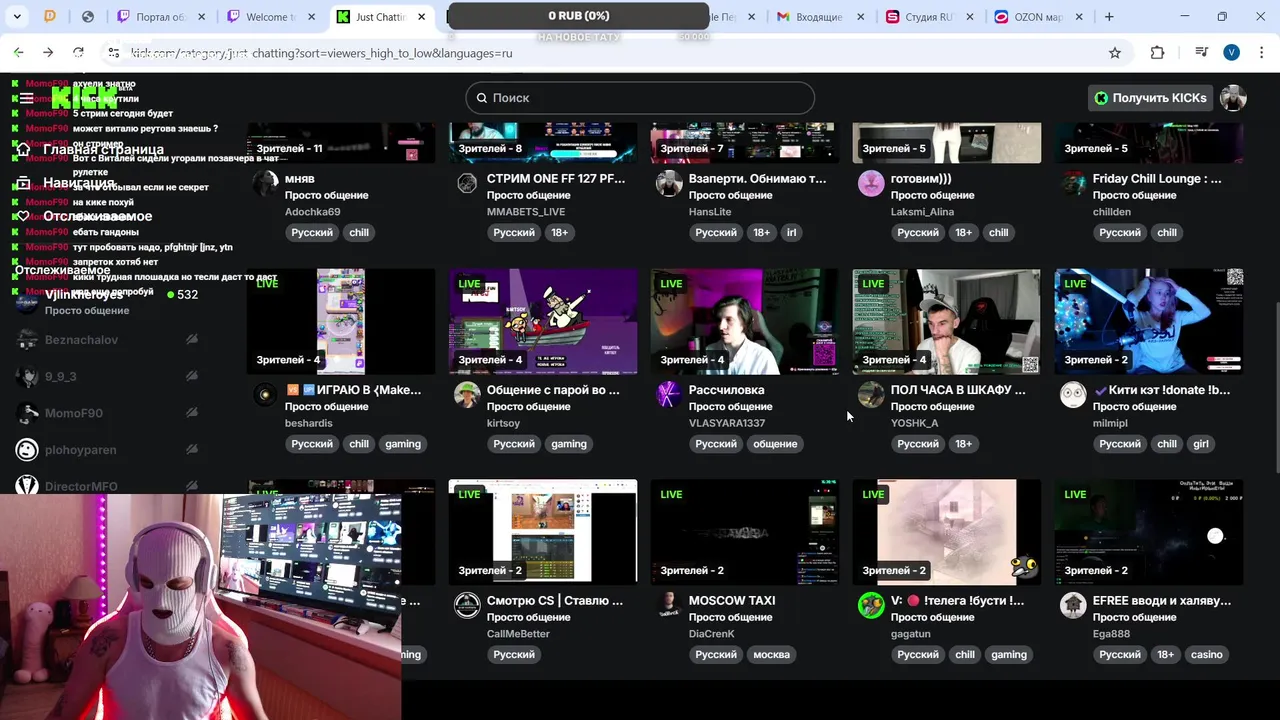1280x720 pixels.
Task: Open the DirectorMFO followed channel
Action: point(108,486)
